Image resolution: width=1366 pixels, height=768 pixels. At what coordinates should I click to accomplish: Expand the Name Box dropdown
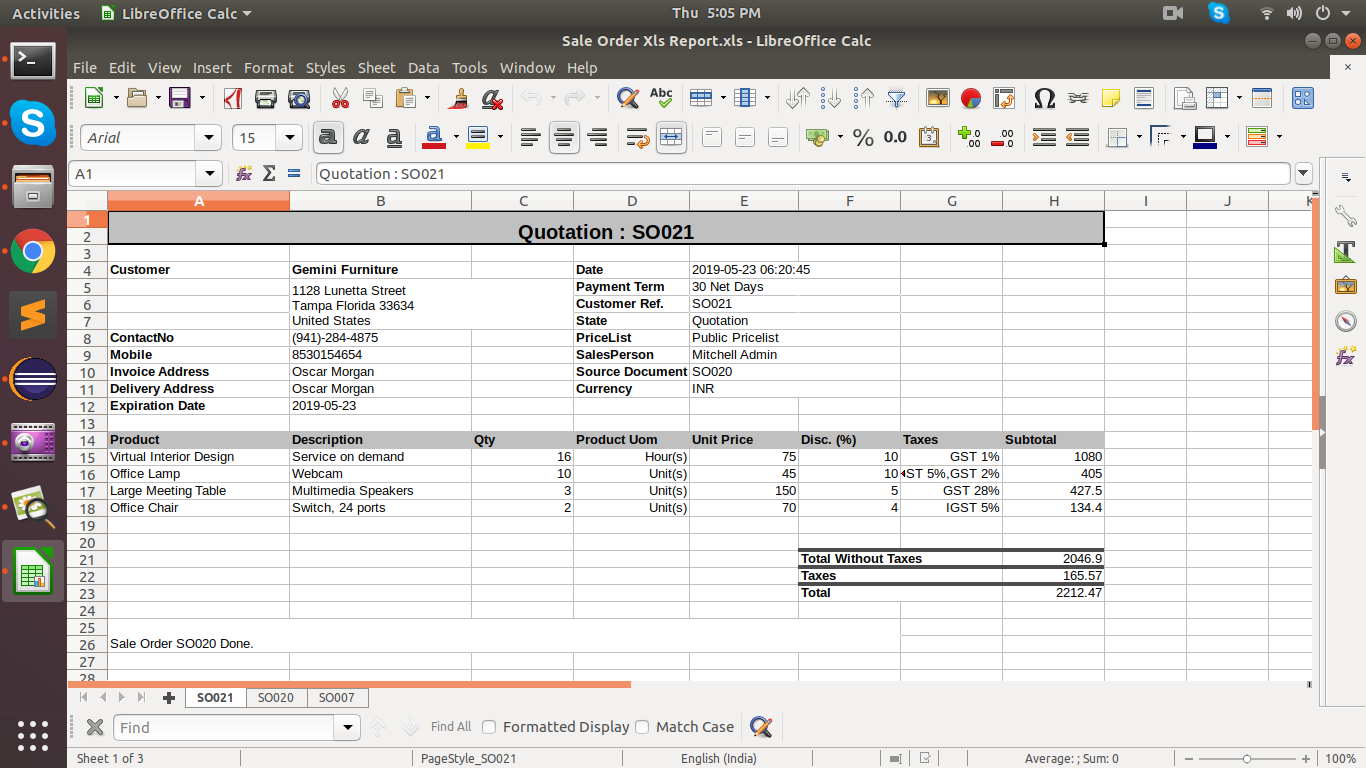(x=209, y=174)
